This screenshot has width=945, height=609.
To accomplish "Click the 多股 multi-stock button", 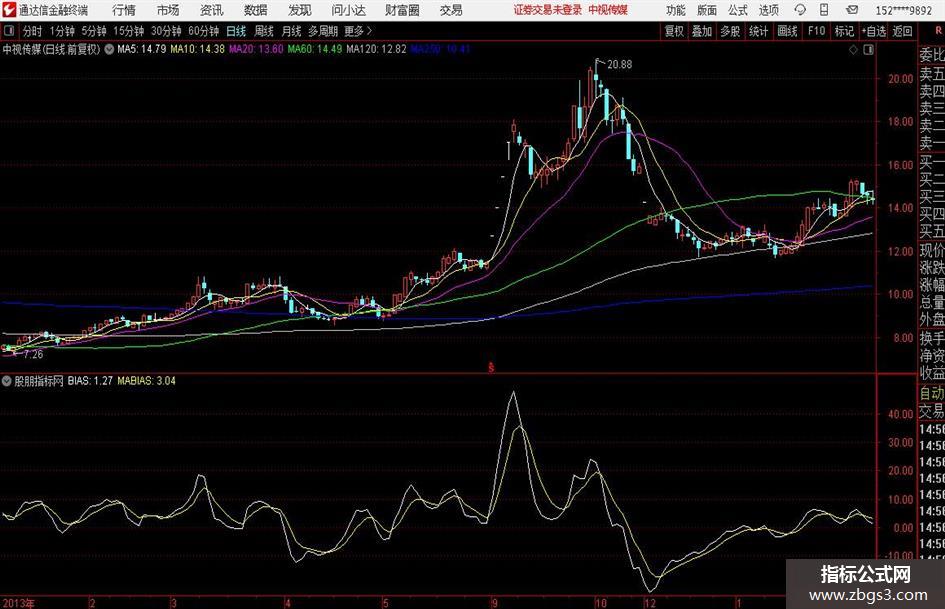I will pos(730,31).
